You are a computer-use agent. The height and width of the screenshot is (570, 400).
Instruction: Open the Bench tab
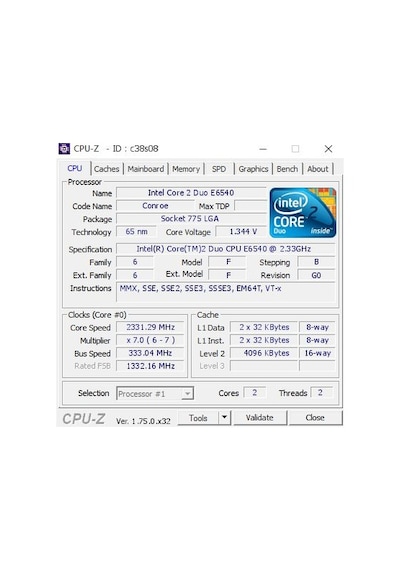287,169
